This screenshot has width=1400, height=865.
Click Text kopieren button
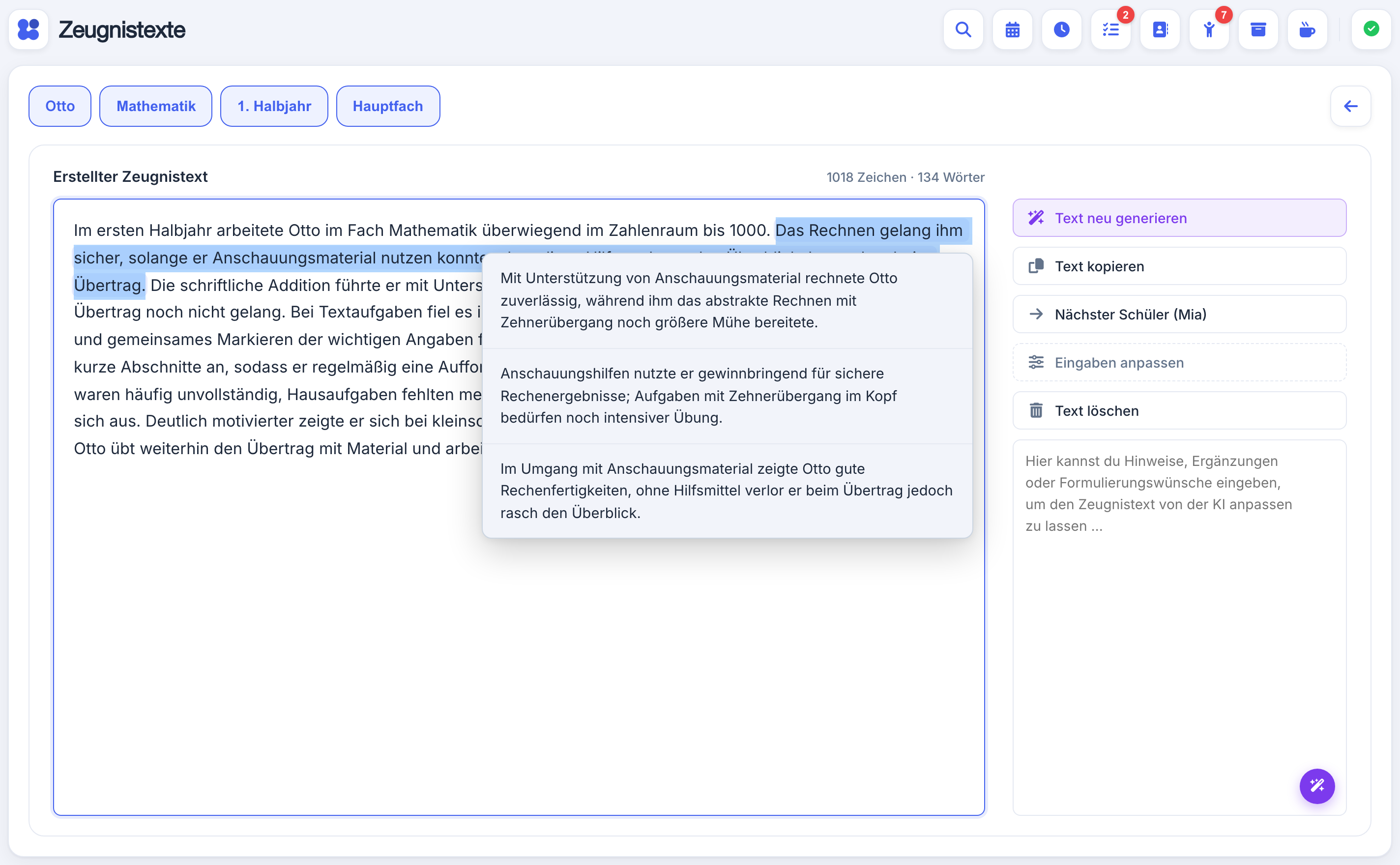point(1179,266)
